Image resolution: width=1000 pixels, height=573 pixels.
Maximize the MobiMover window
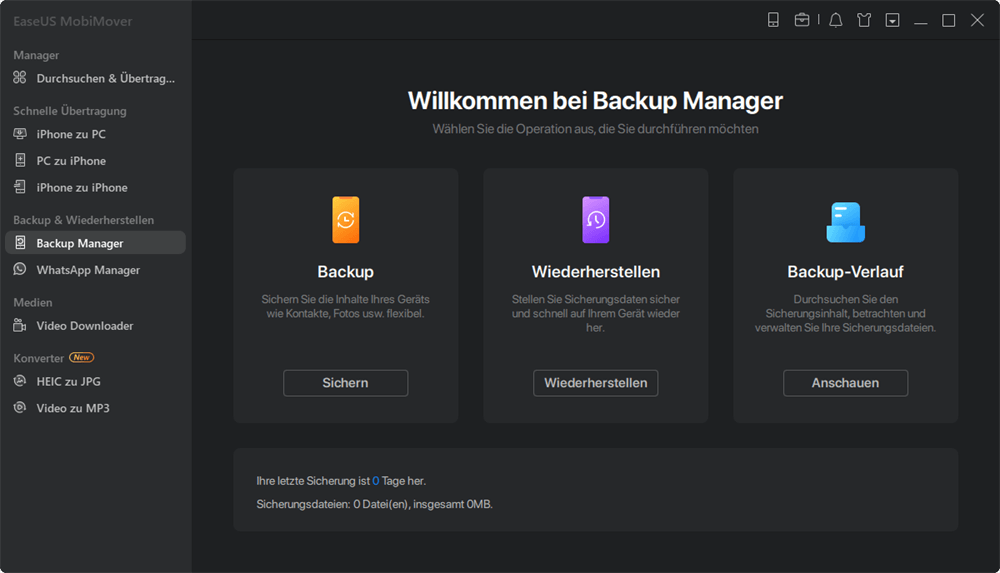pos(948,20)
